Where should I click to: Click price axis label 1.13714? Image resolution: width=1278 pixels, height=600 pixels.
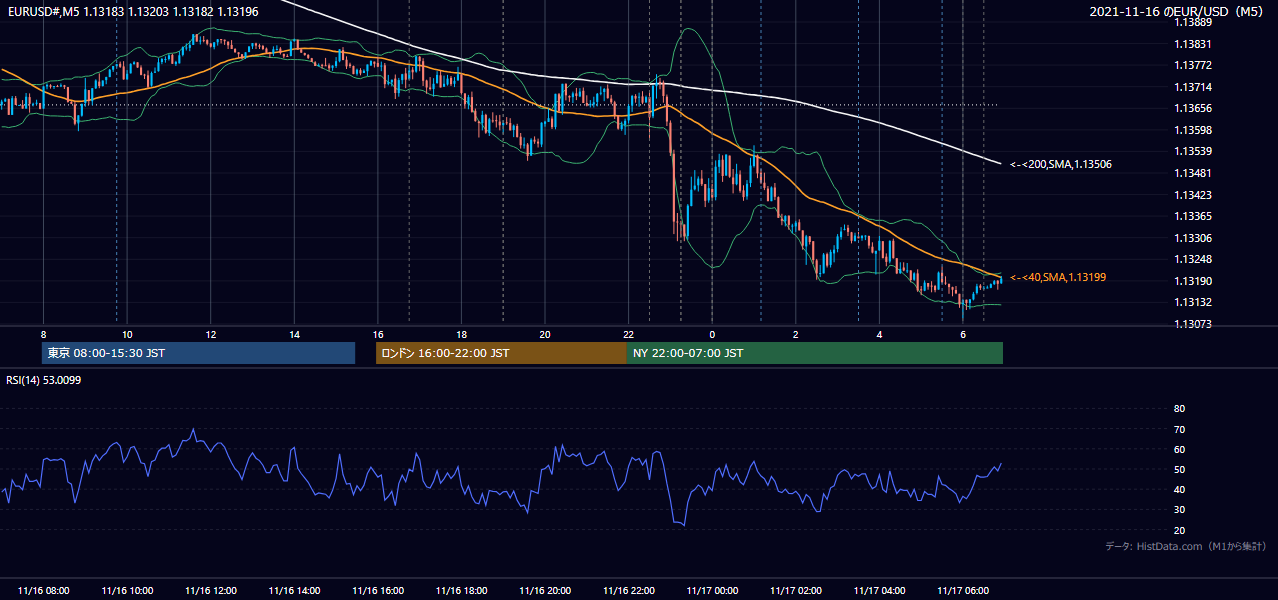1193,87
